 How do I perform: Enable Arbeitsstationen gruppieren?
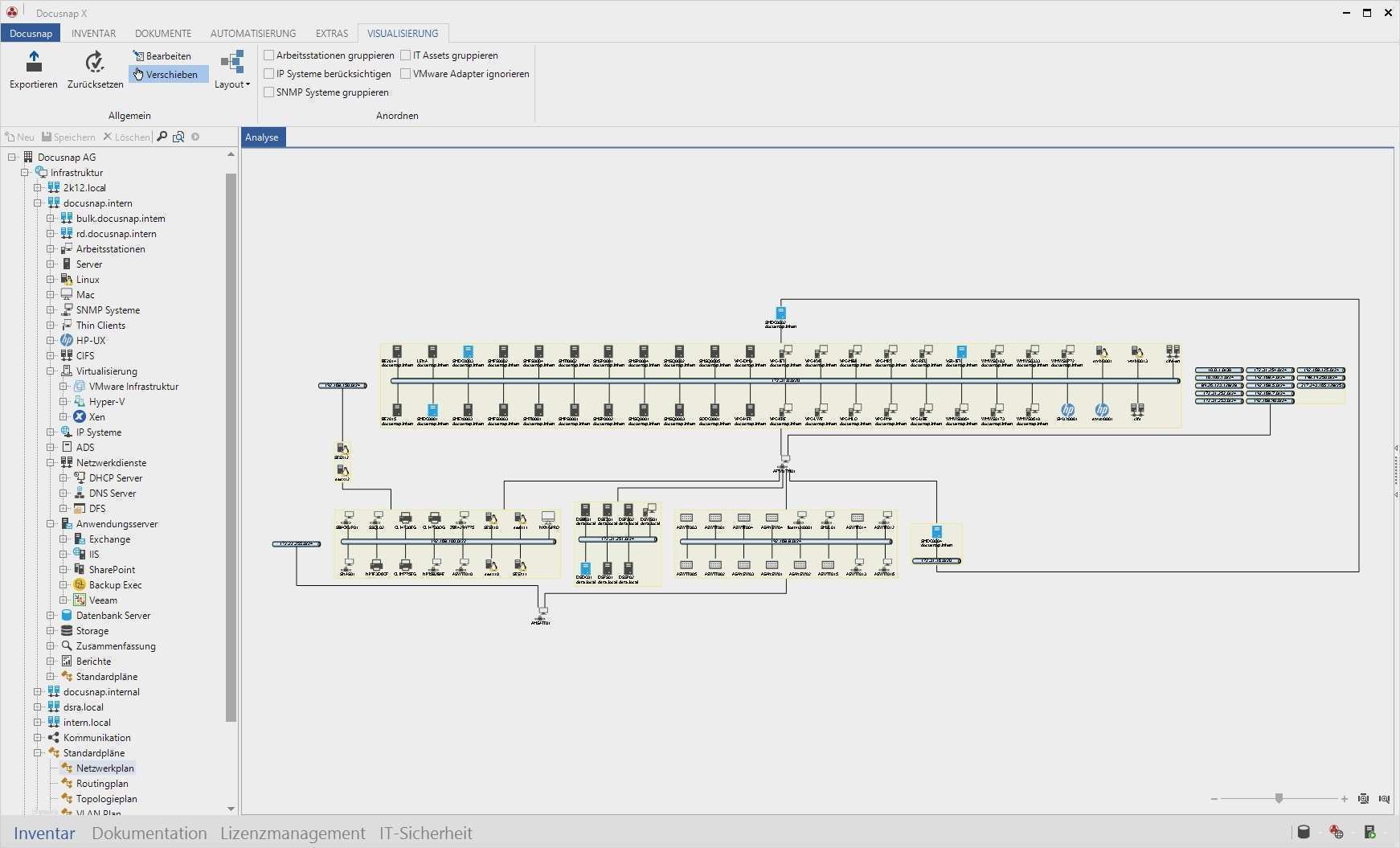click(x=268, y=55)
